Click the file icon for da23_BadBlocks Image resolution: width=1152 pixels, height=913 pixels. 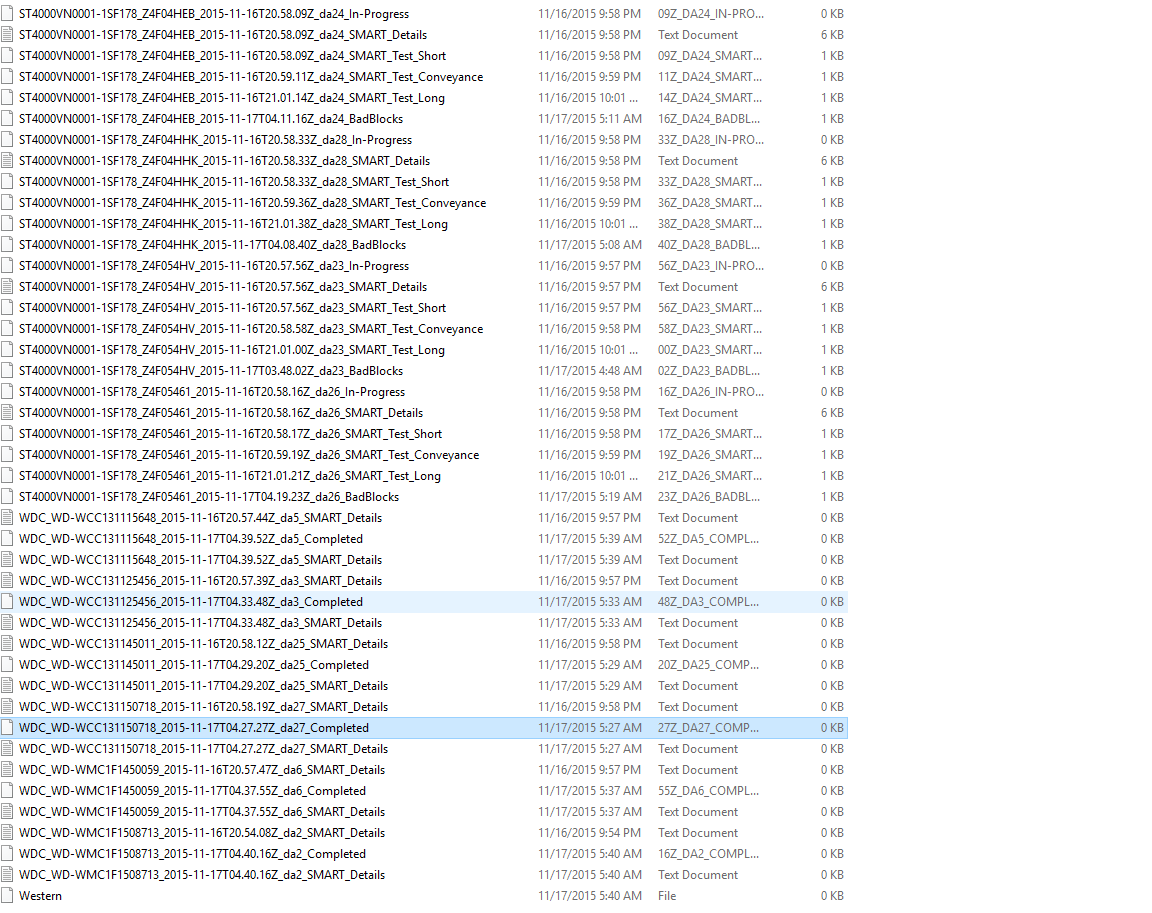7,370
